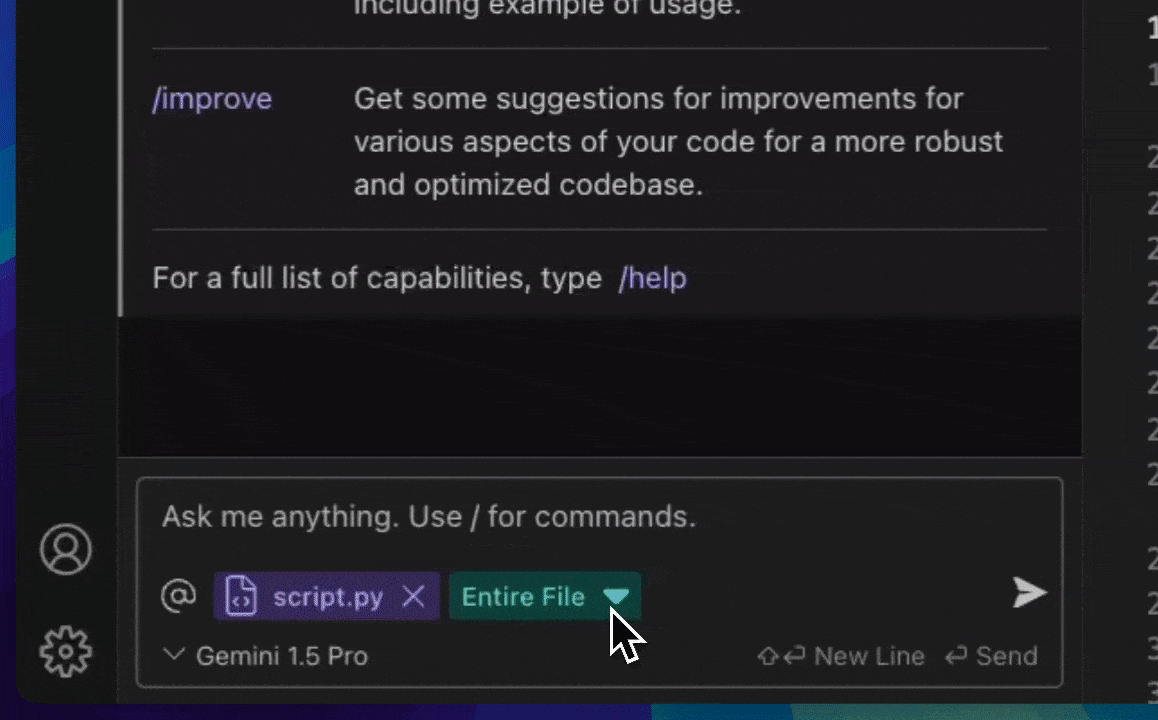Screen dimensions: 1158x720
Task: Remove the script.py attachment with X
Action: coord(414,596)
